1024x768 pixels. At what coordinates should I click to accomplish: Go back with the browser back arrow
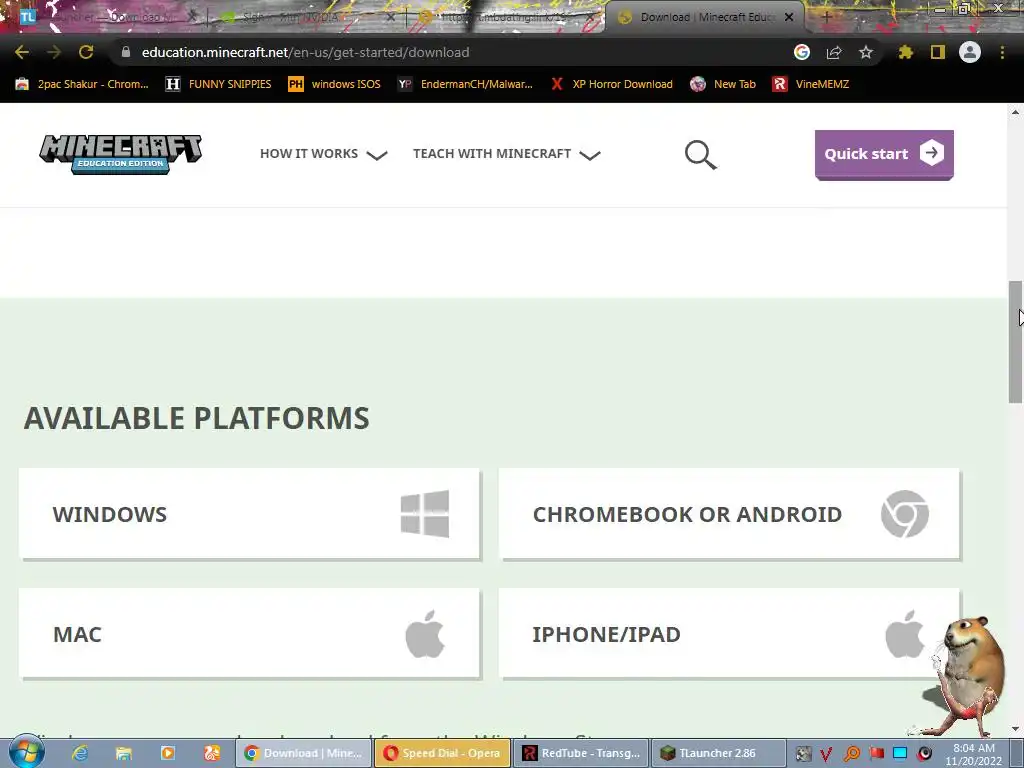[x=22, y=52]
